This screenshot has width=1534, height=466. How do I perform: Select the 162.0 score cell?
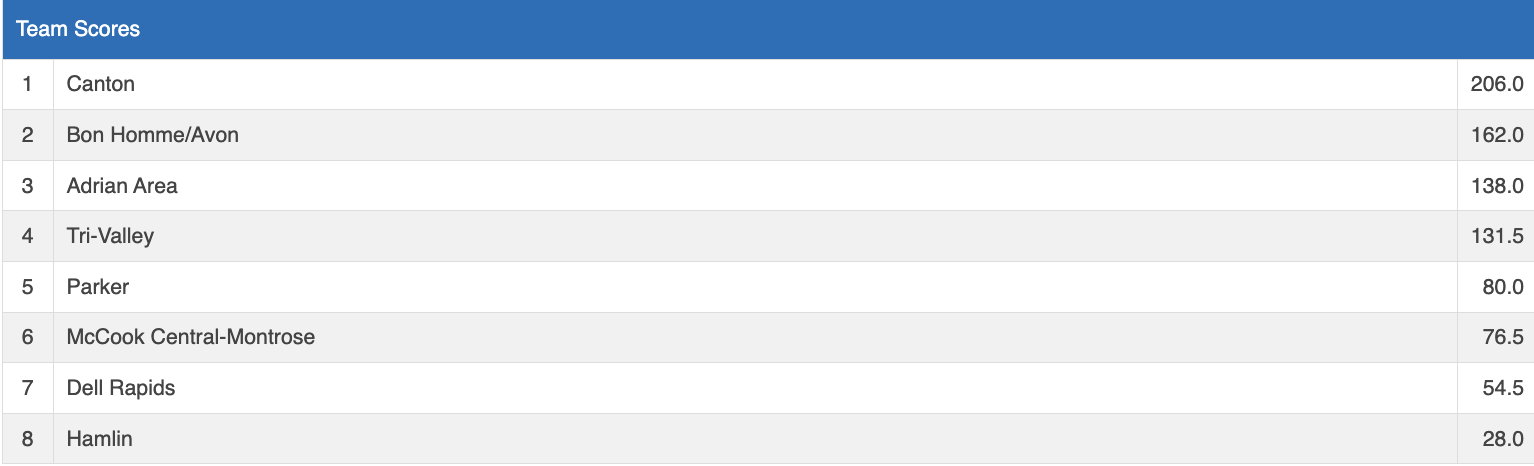pyautogui.click(x=1496, y=134)
